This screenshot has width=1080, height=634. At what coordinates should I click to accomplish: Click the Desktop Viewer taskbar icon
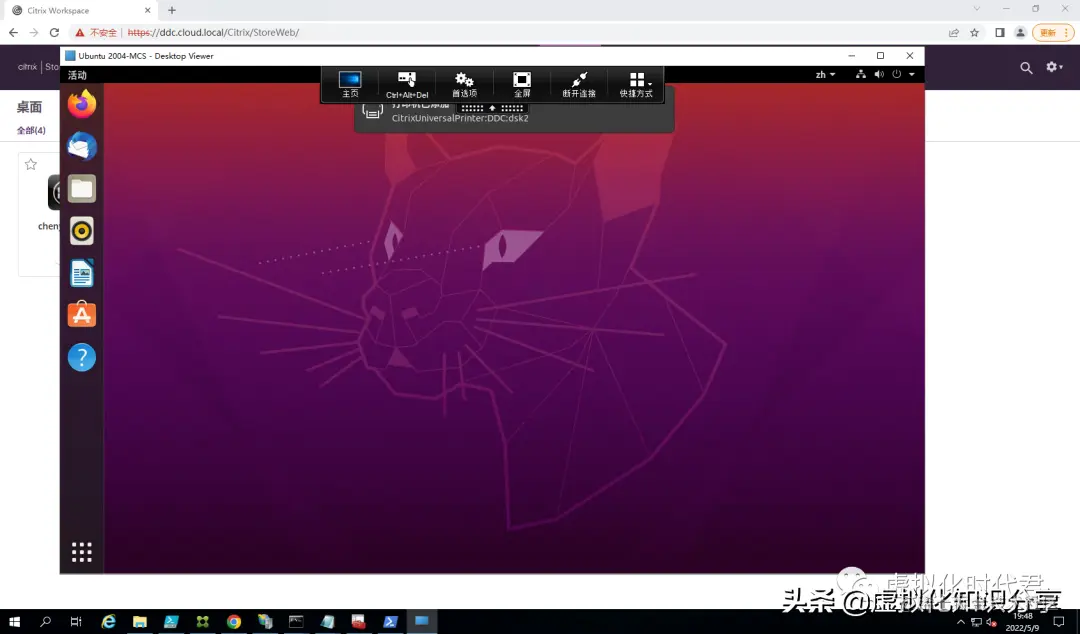422,622
